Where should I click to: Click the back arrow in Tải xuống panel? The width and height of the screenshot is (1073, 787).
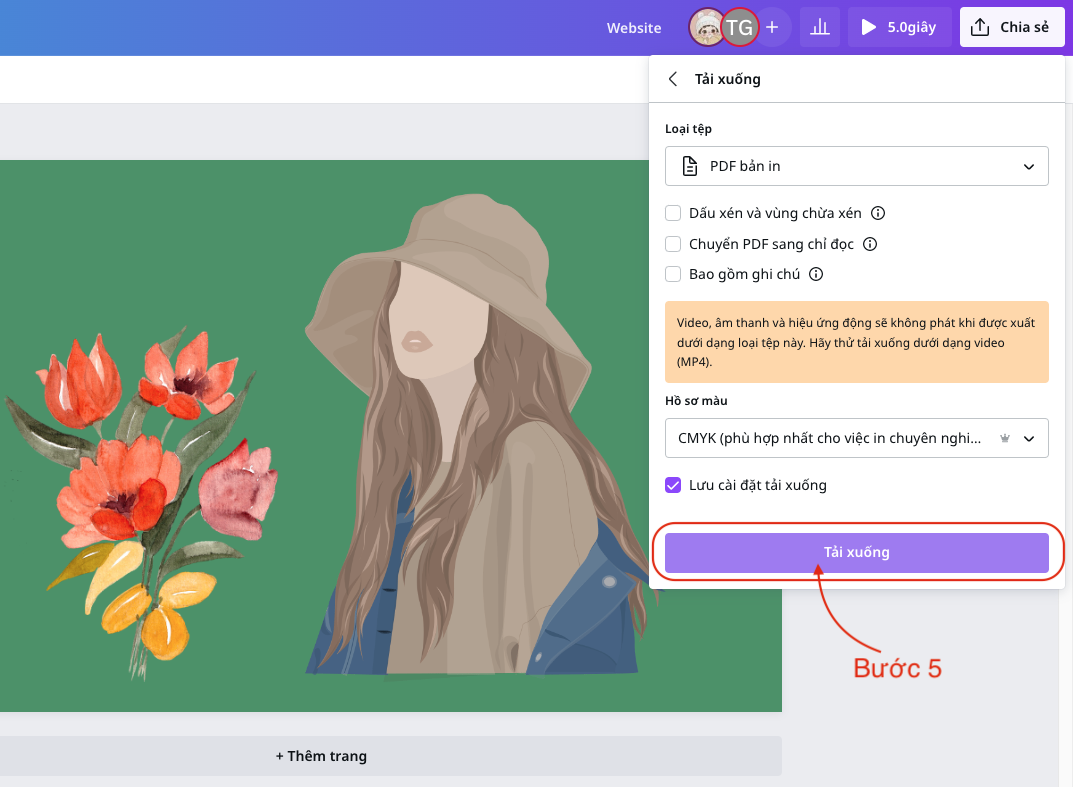673,79
